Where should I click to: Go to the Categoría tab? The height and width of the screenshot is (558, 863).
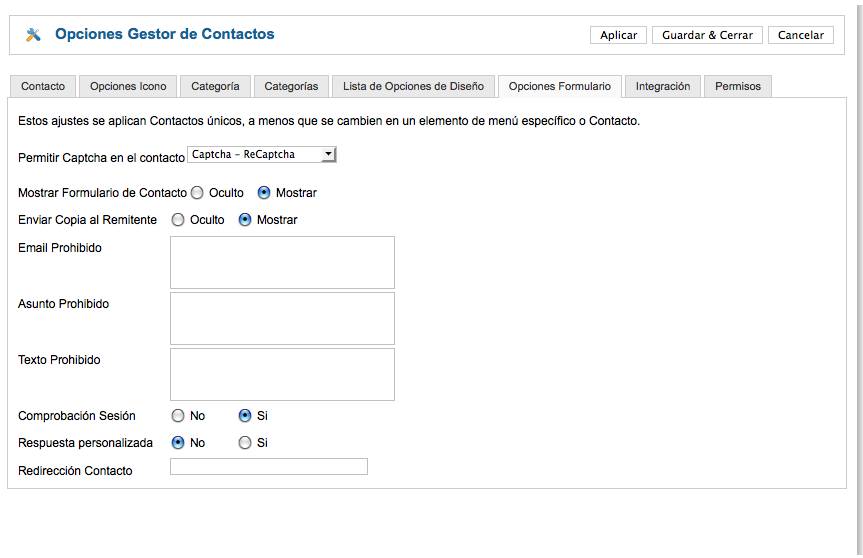pyautogui.click(x=215, y=86)
